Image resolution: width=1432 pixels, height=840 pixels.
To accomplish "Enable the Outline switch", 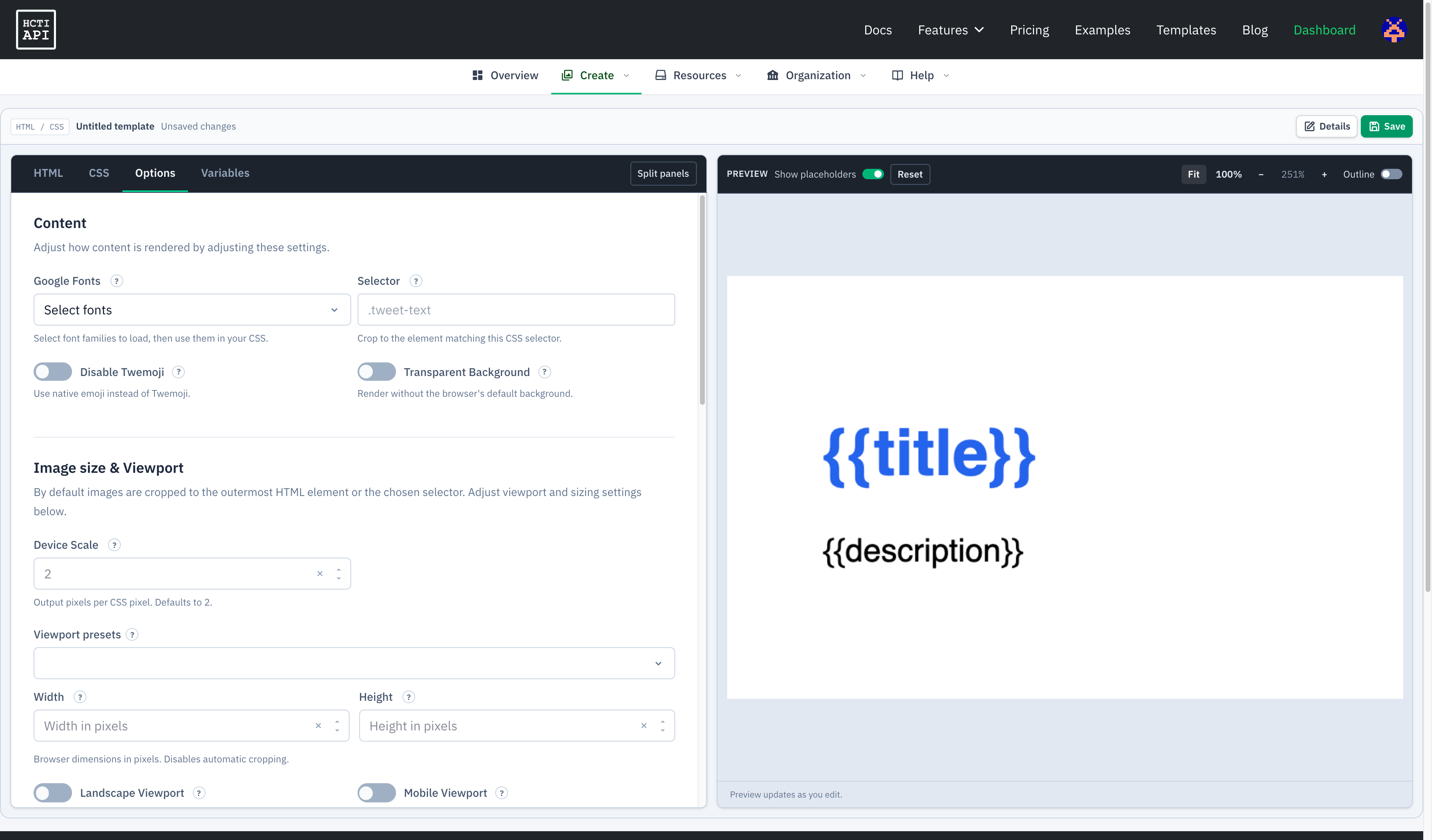I will pos(1391,174).
